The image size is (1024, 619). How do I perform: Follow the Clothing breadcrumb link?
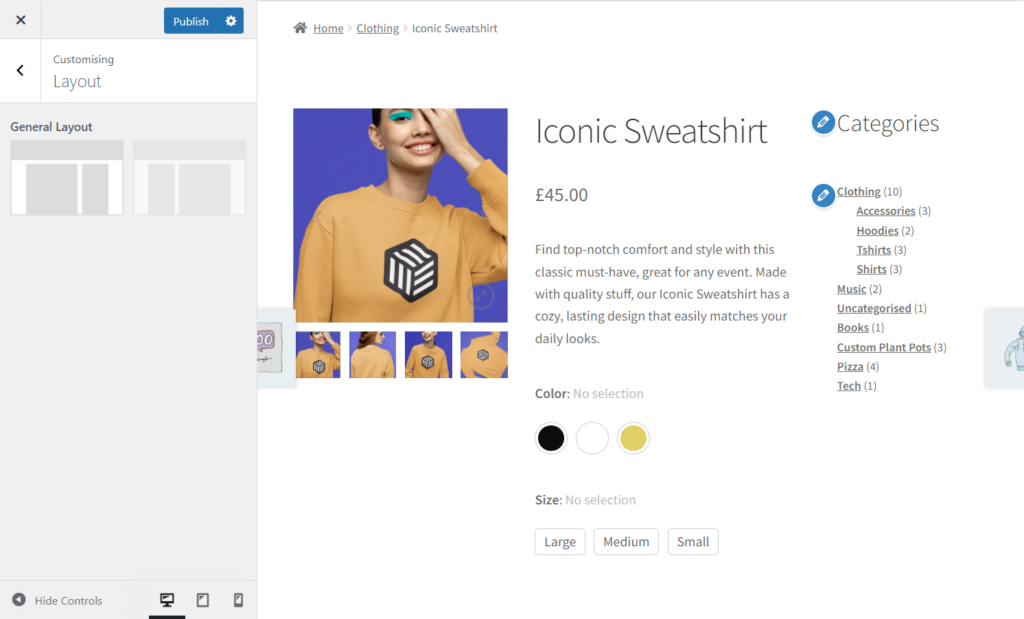377,28
